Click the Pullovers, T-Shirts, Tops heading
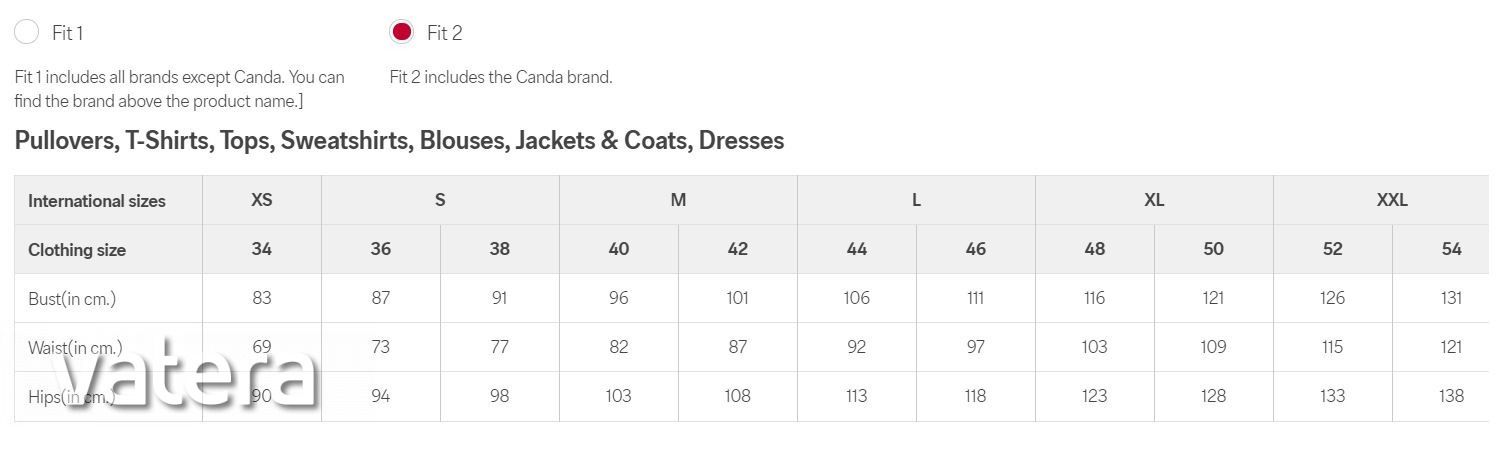The height and width of the screenshot is (449, 1500). click(399, 141)
